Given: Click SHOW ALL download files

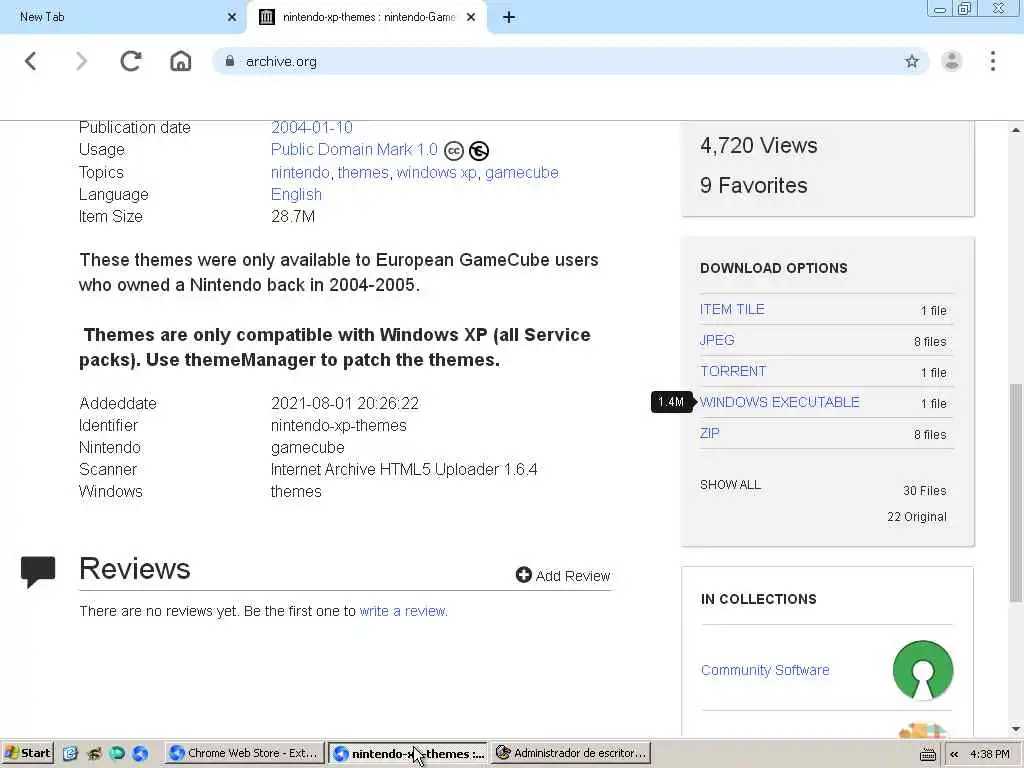Looking at the screenshot, I should tap(730, 485).
